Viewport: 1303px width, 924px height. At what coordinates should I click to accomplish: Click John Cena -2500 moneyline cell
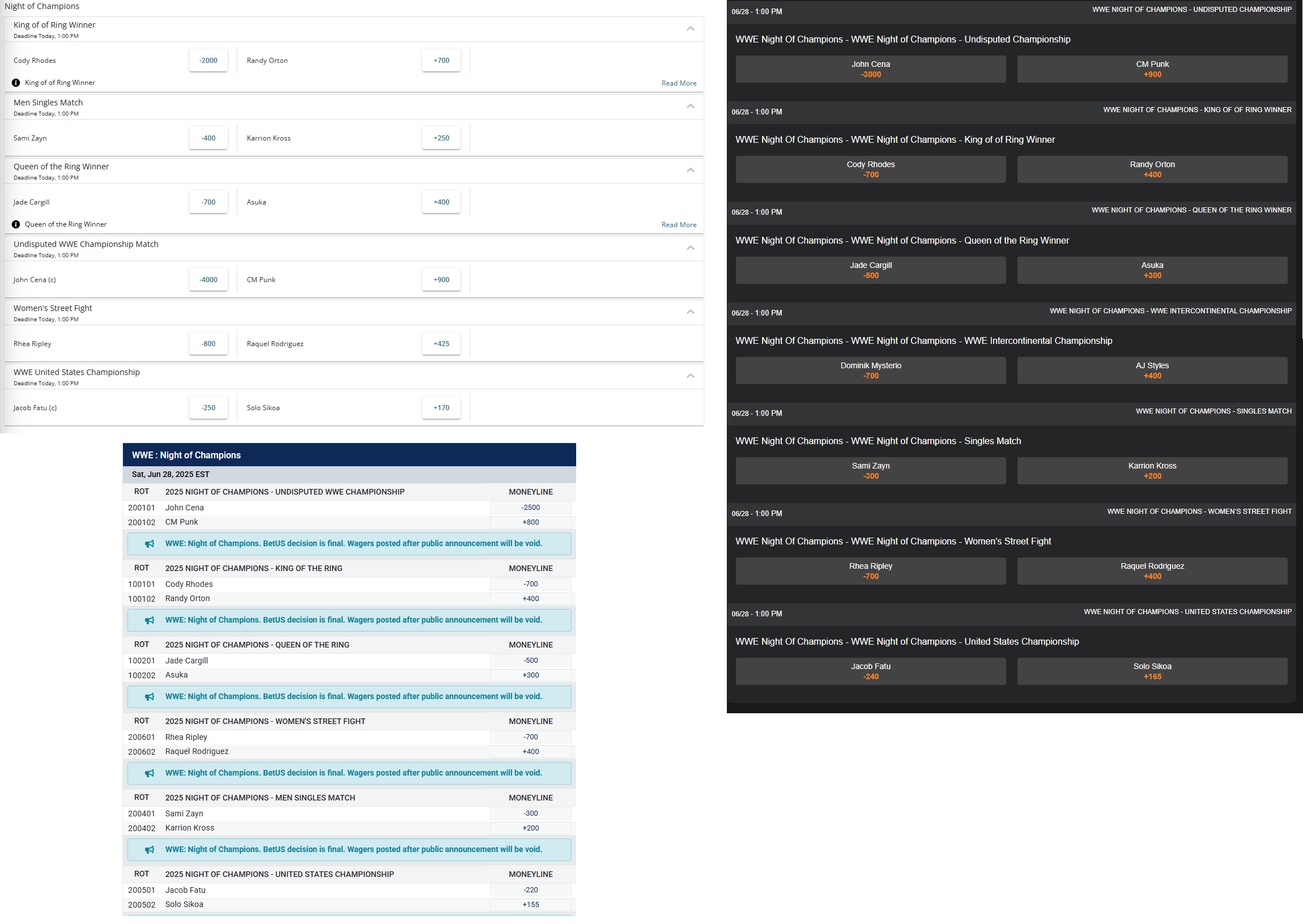(530, 508)
